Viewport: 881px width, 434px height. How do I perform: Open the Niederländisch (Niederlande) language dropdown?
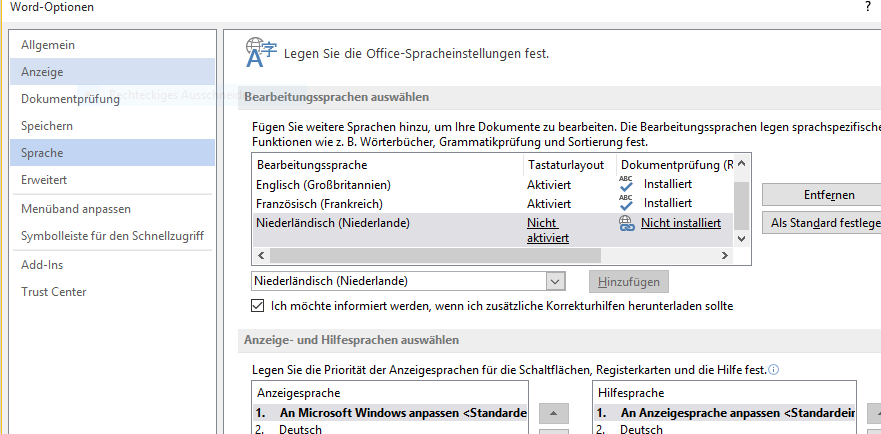[x=555, y=281]
